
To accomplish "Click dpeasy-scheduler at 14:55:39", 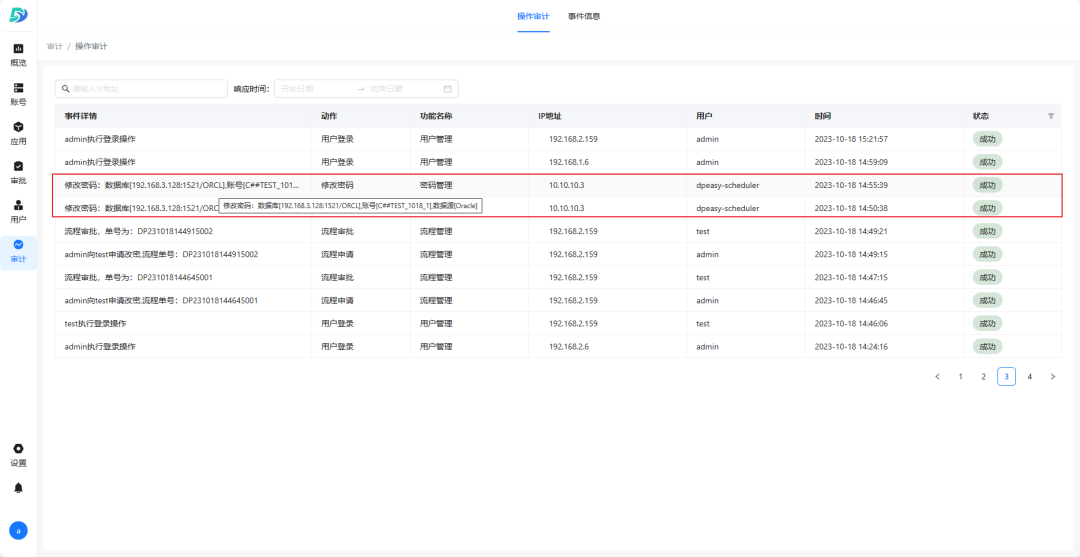I will click(x=728, y=185).
